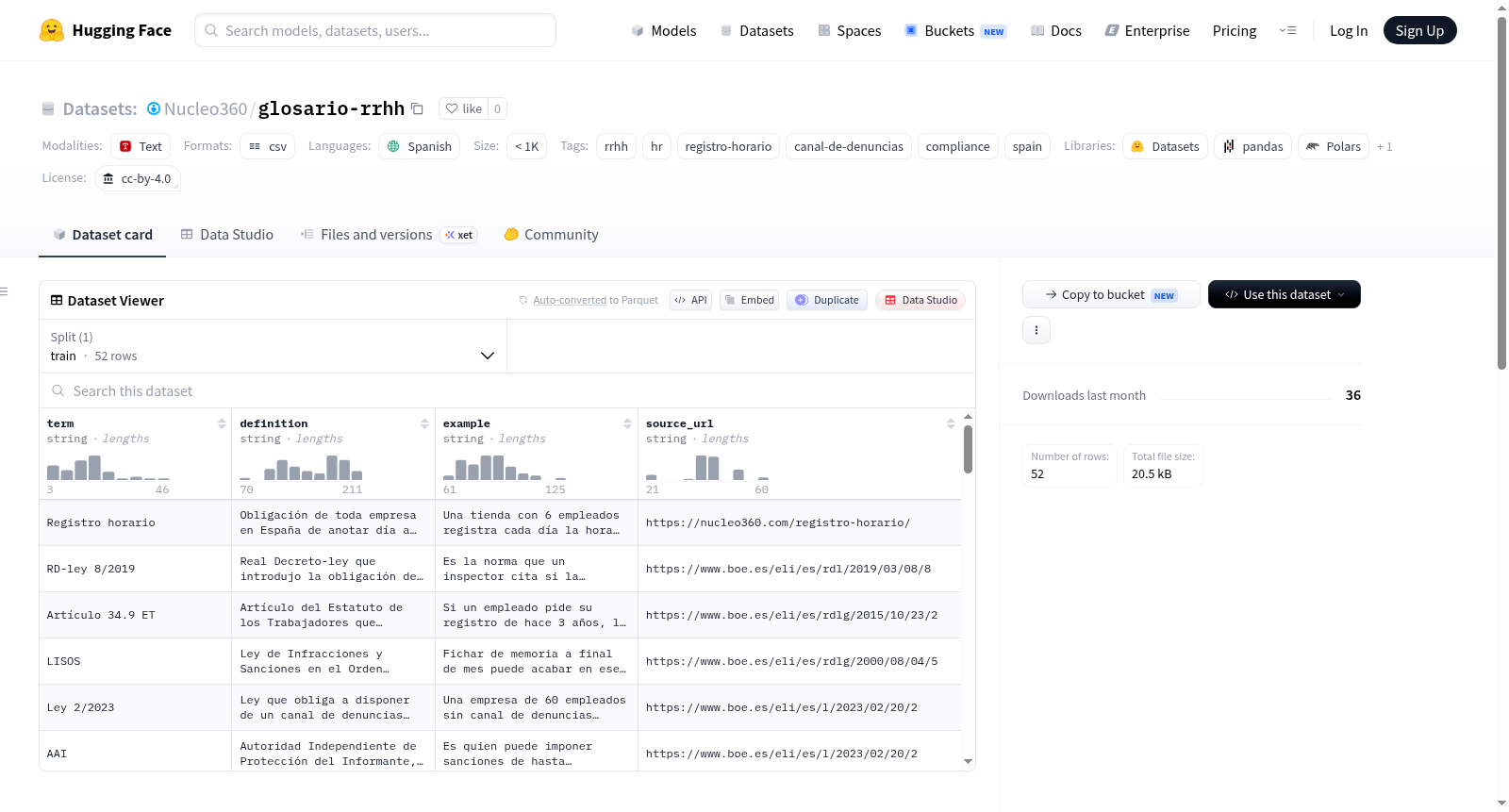1509x812 pixels.
Task: Select the csv format tag
Action: [268, 146]
